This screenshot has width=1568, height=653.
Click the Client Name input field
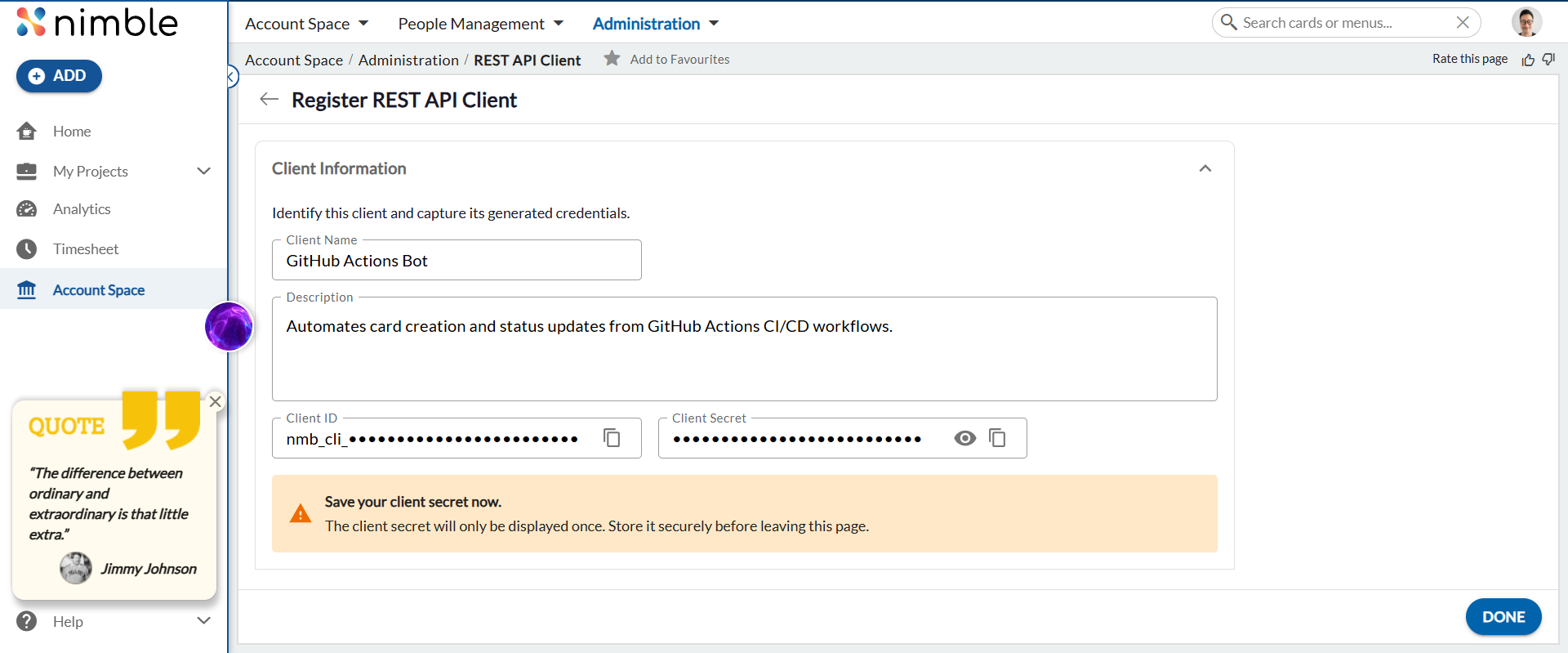click(457, 260)
